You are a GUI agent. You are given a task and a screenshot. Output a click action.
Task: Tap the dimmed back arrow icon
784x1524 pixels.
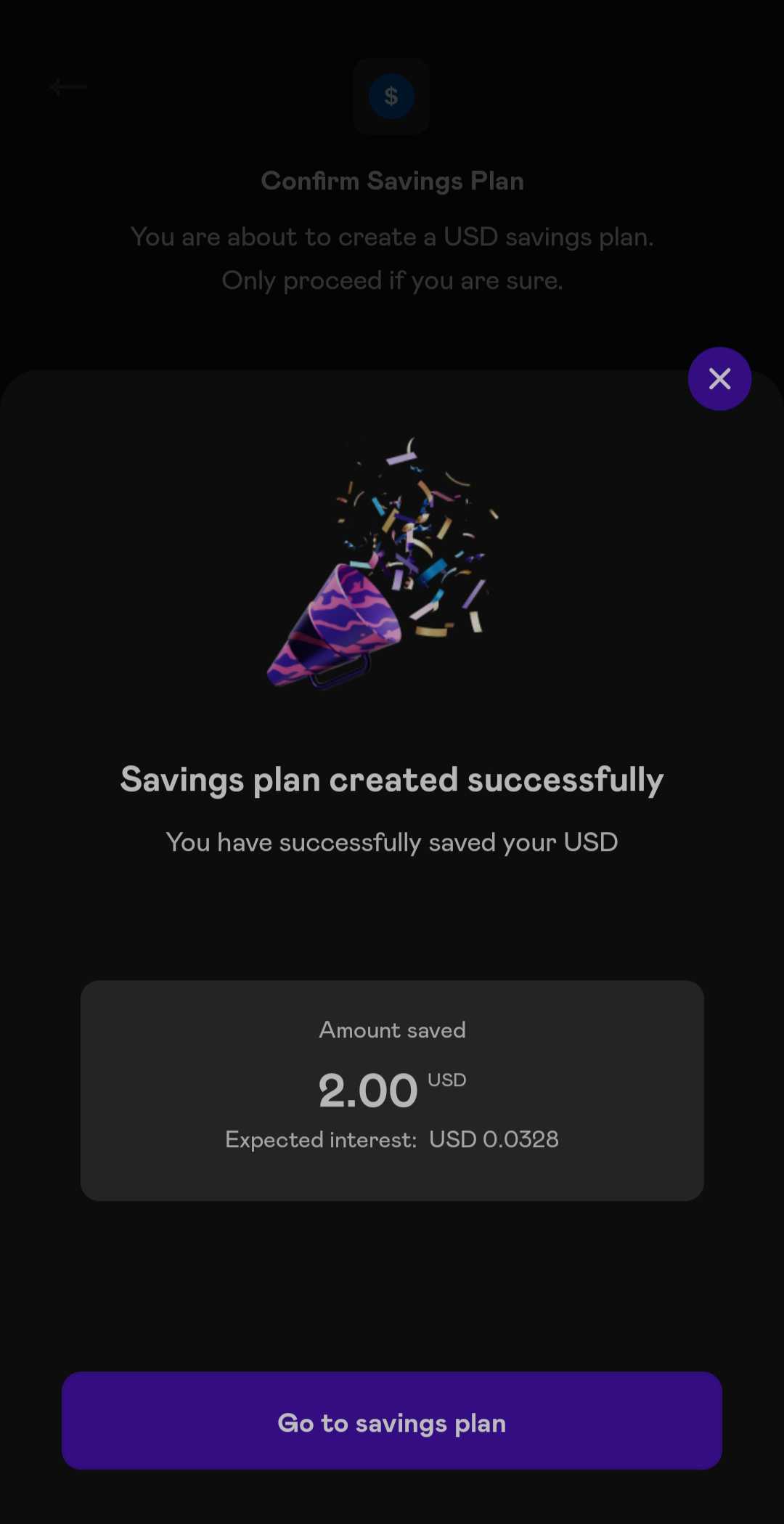coord(68,87)
